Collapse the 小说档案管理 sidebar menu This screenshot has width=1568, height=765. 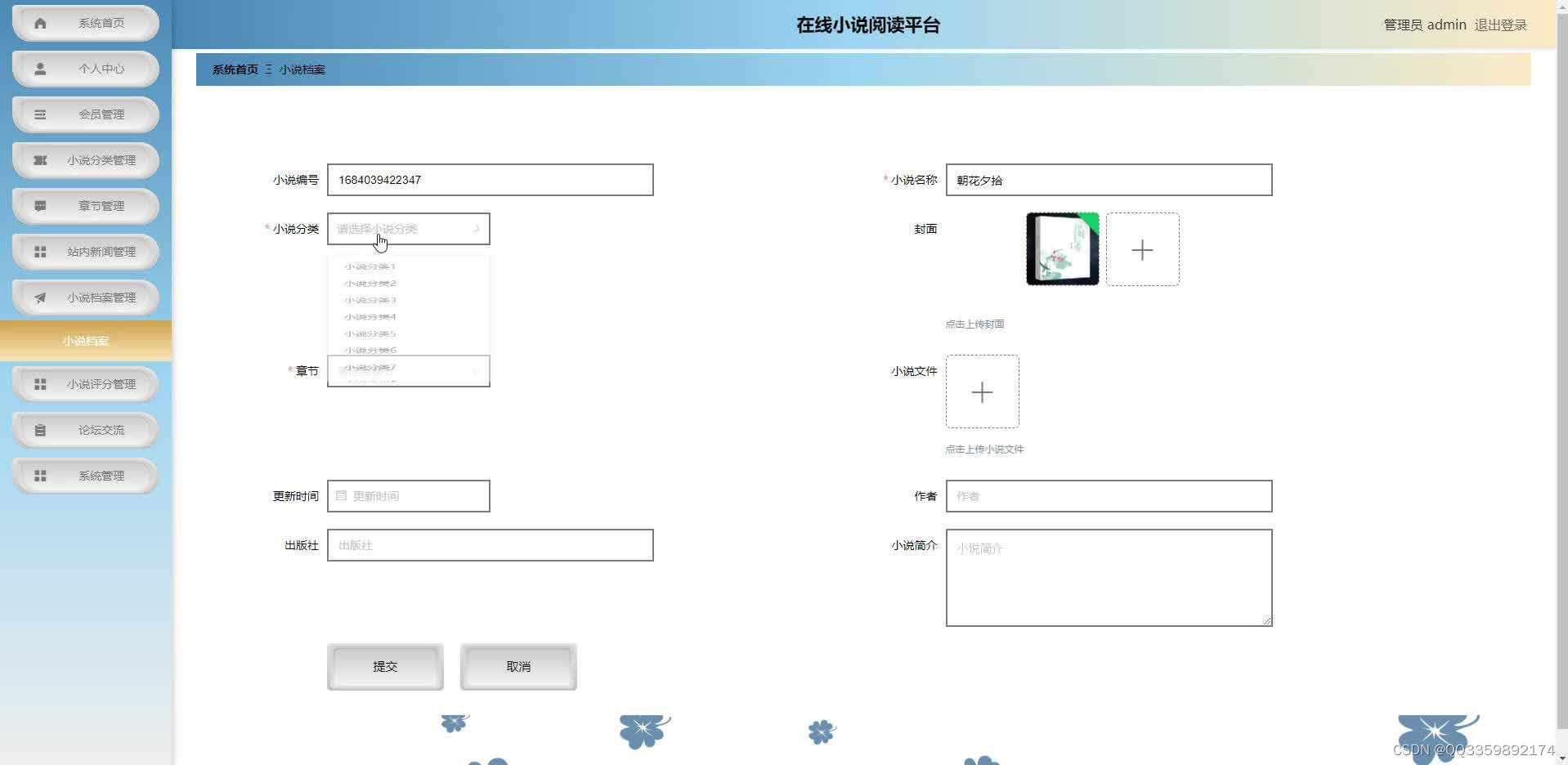(x=86, y=297)
